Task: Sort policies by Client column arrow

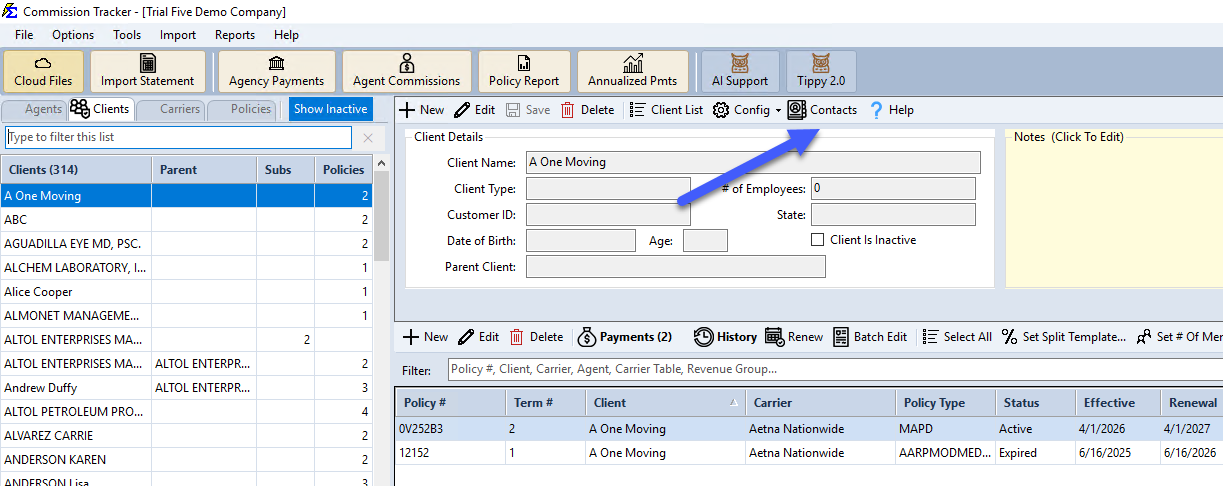Action: (x=735, y=403)
